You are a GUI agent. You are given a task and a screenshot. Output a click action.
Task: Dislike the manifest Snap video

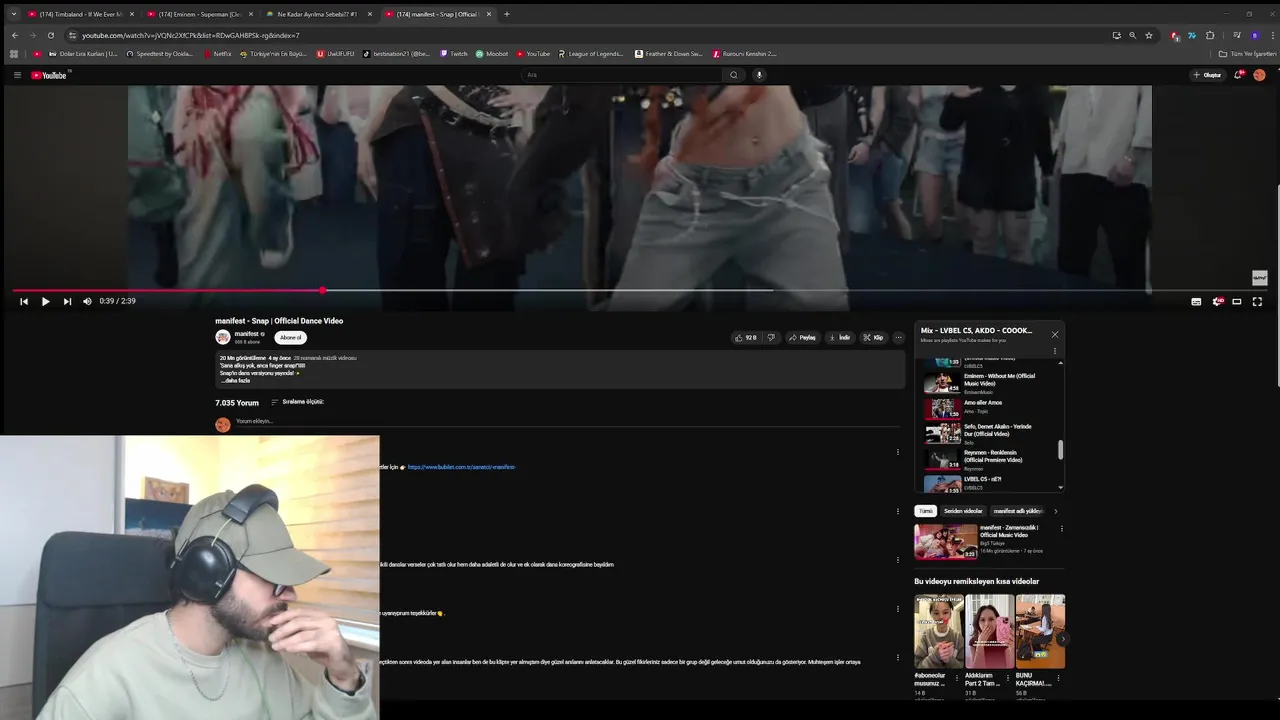click(x=771, y=338)
